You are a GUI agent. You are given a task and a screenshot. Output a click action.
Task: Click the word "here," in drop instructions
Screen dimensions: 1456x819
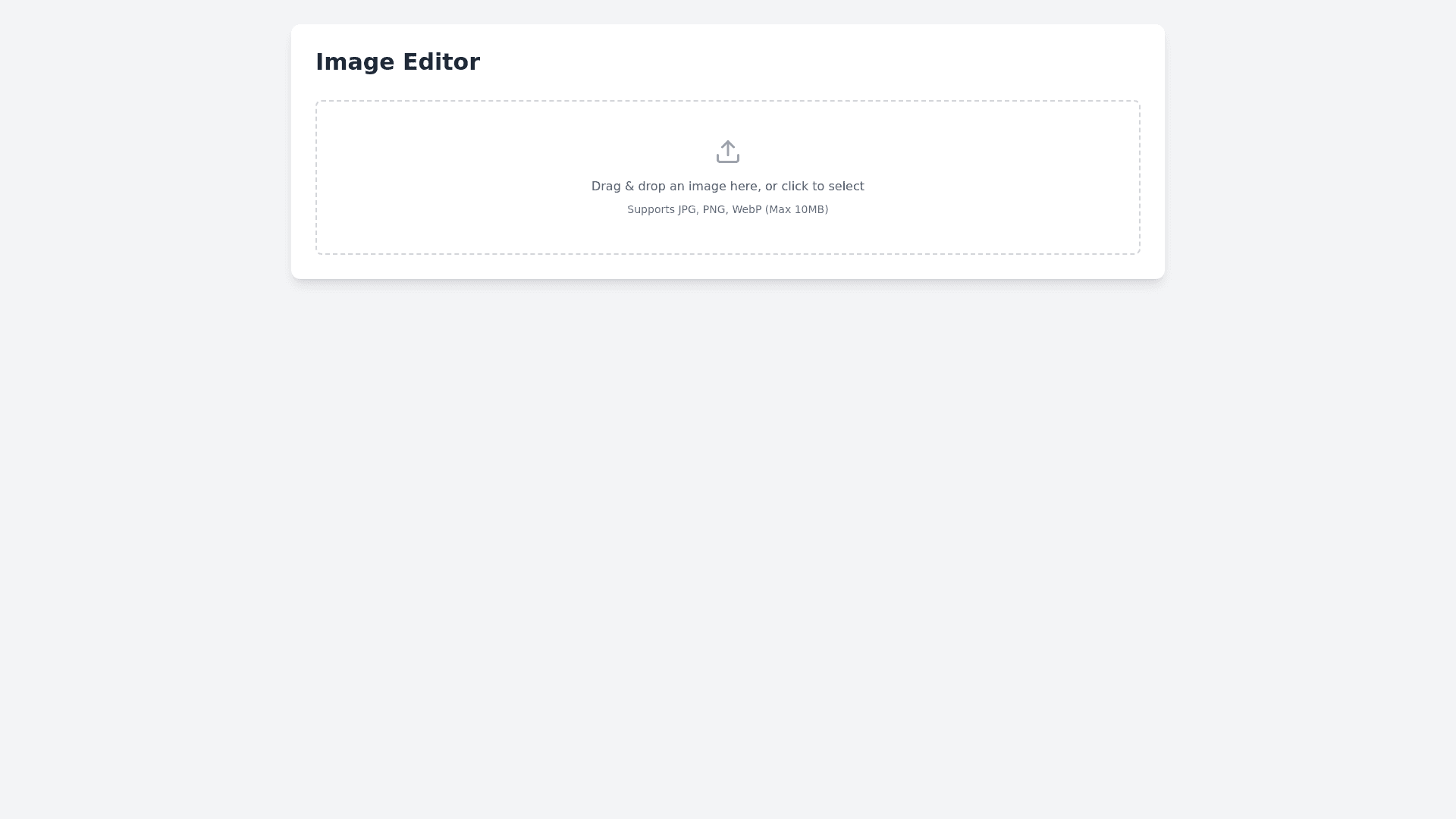[745, 187]
